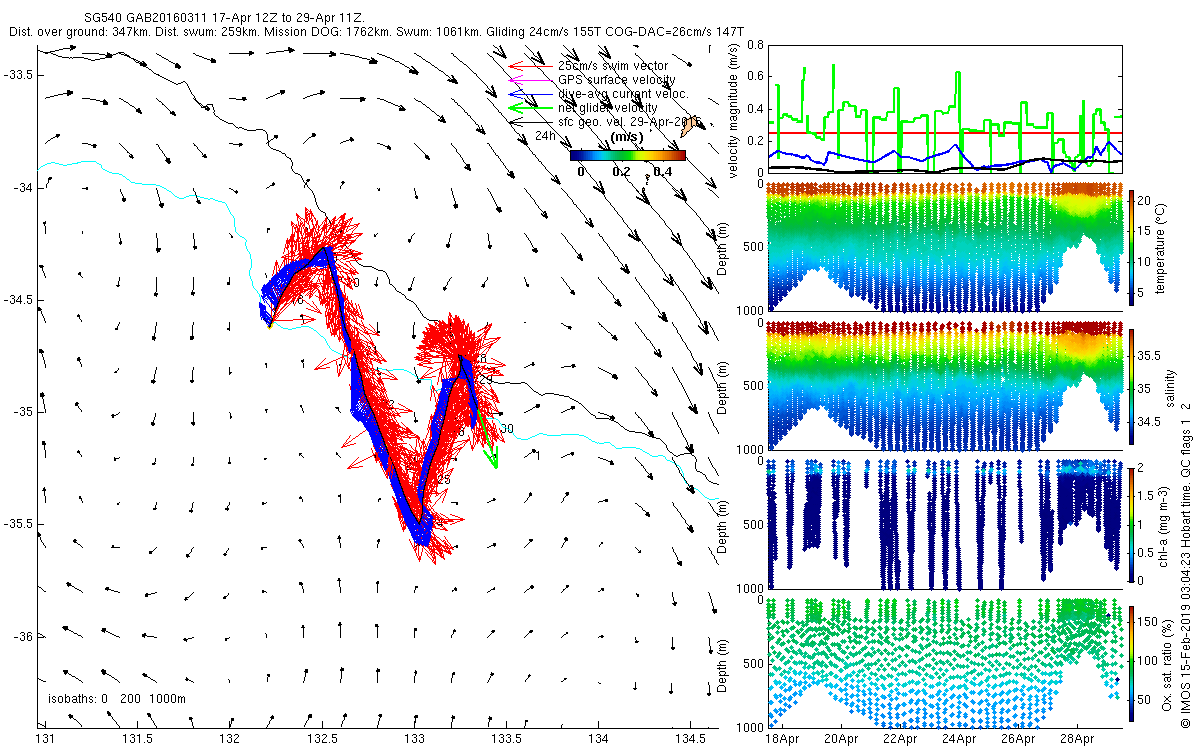1200x750 pixels.
Task: Click the '134.5' longitude tick label
Action: [x=690, y=738]
